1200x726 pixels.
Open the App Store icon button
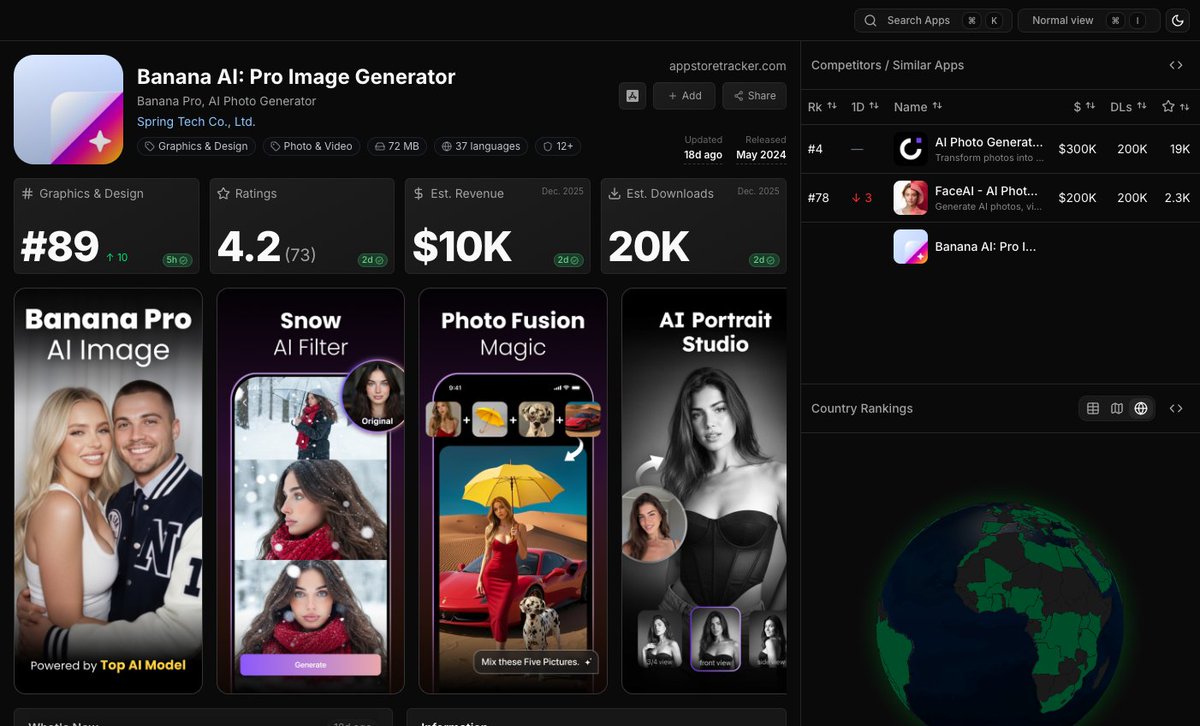pyautogui.click(x=632, y=96)
